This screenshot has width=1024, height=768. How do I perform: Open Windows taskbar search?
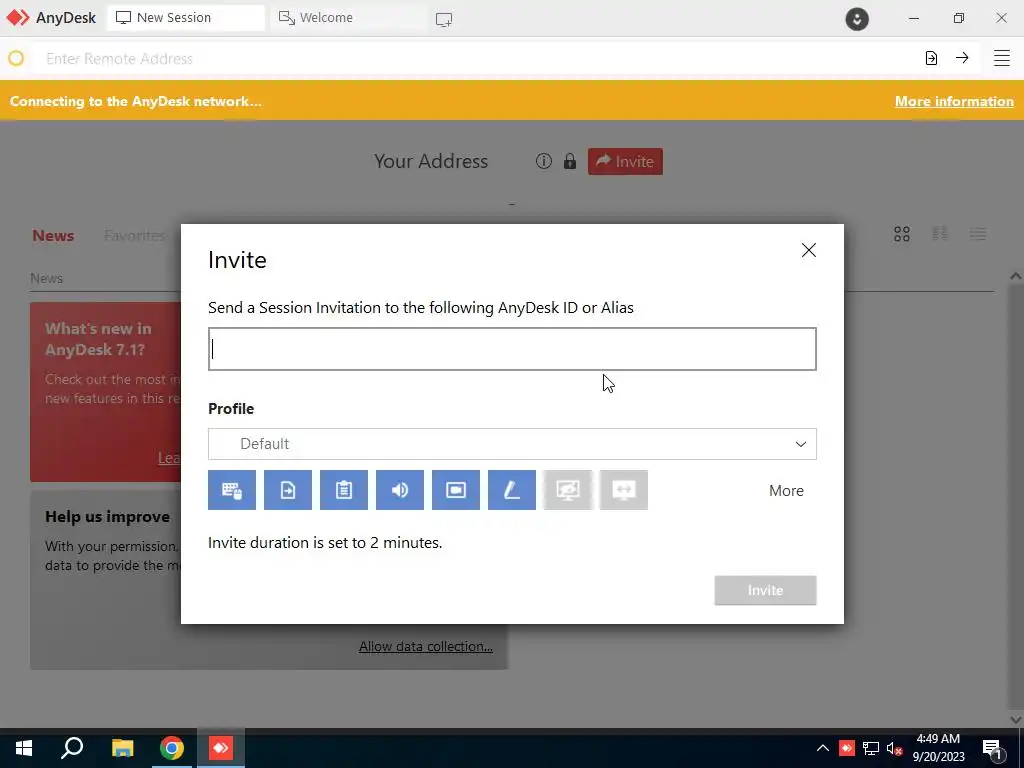pyautogui.click(x=72, y=748)
